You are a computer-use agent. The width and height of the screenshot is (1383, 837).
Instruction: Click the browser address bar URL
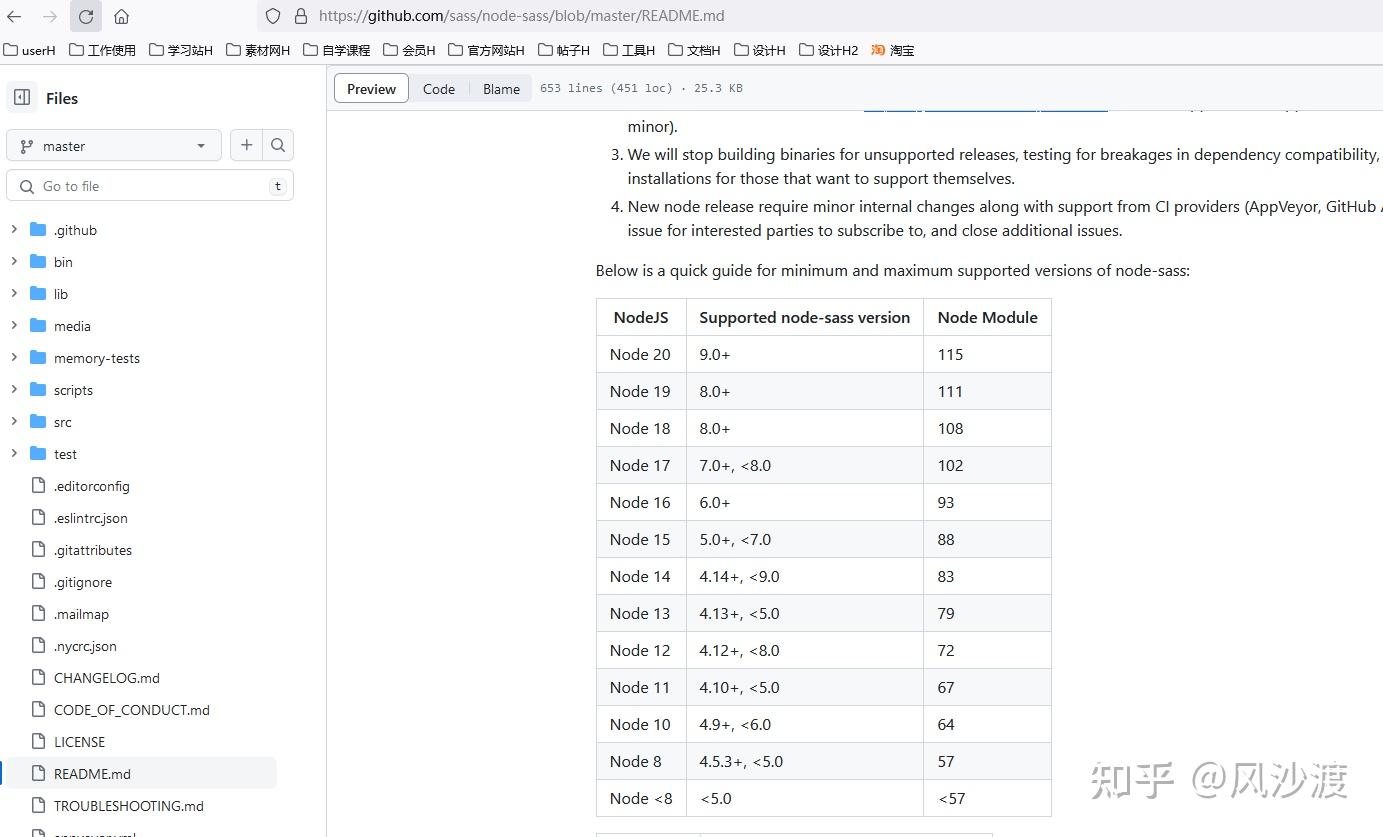point(521,16)
